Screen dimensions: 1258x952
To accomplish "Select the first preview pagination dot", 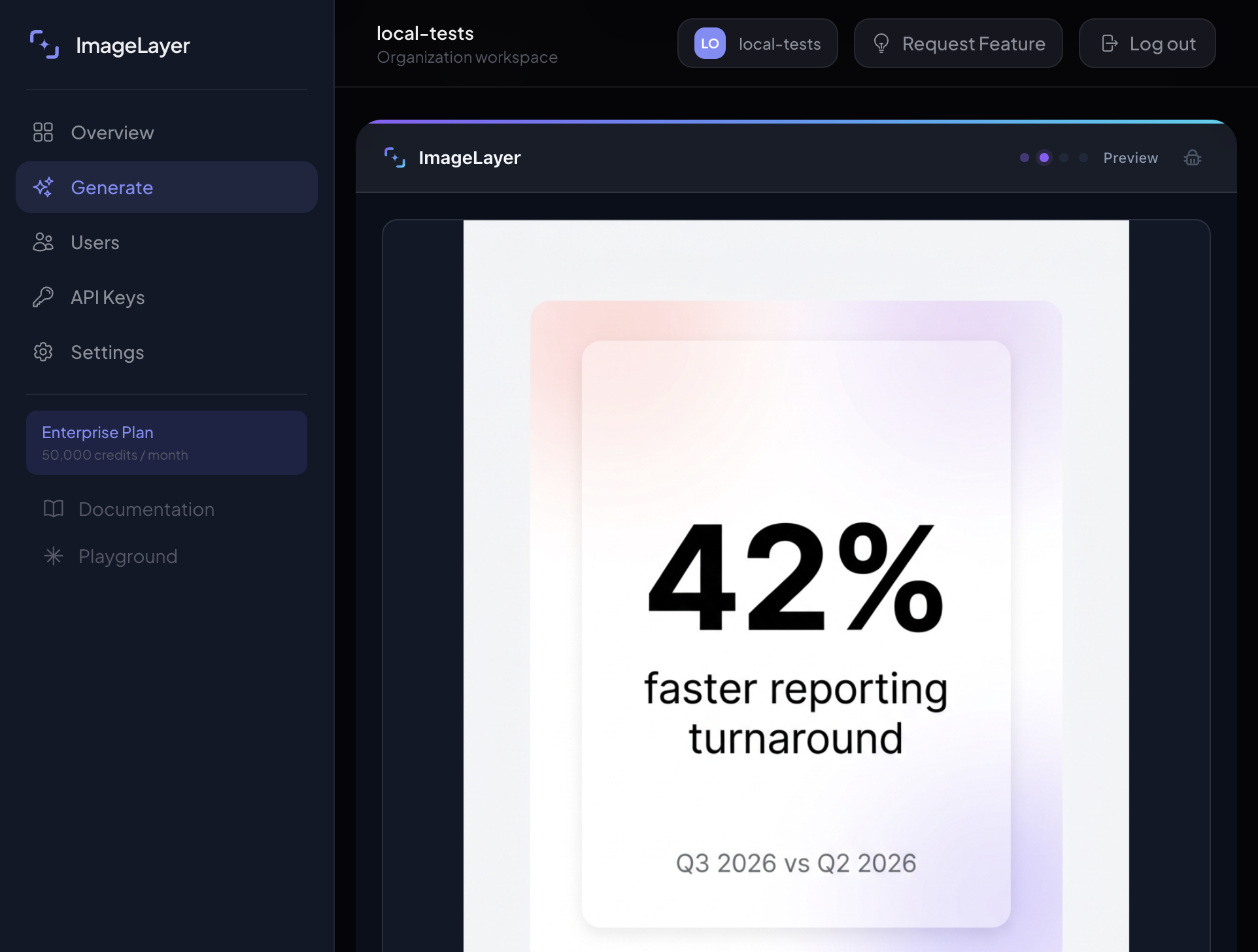I will pyautogui.click(x=1025, y=158).
